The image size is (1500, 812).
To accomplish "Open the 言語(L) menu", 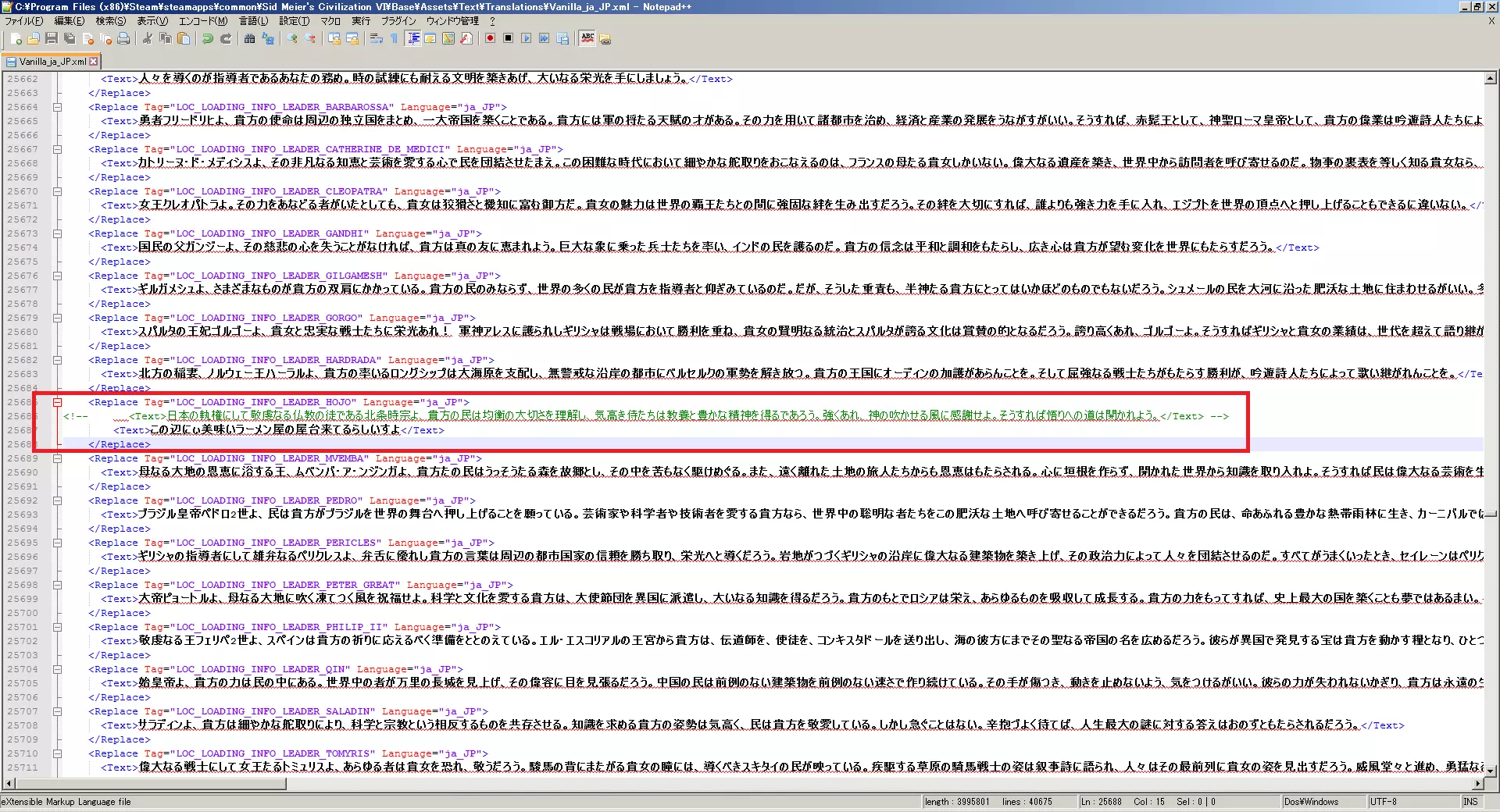I will pyautogui.click(x=253, y=21).
